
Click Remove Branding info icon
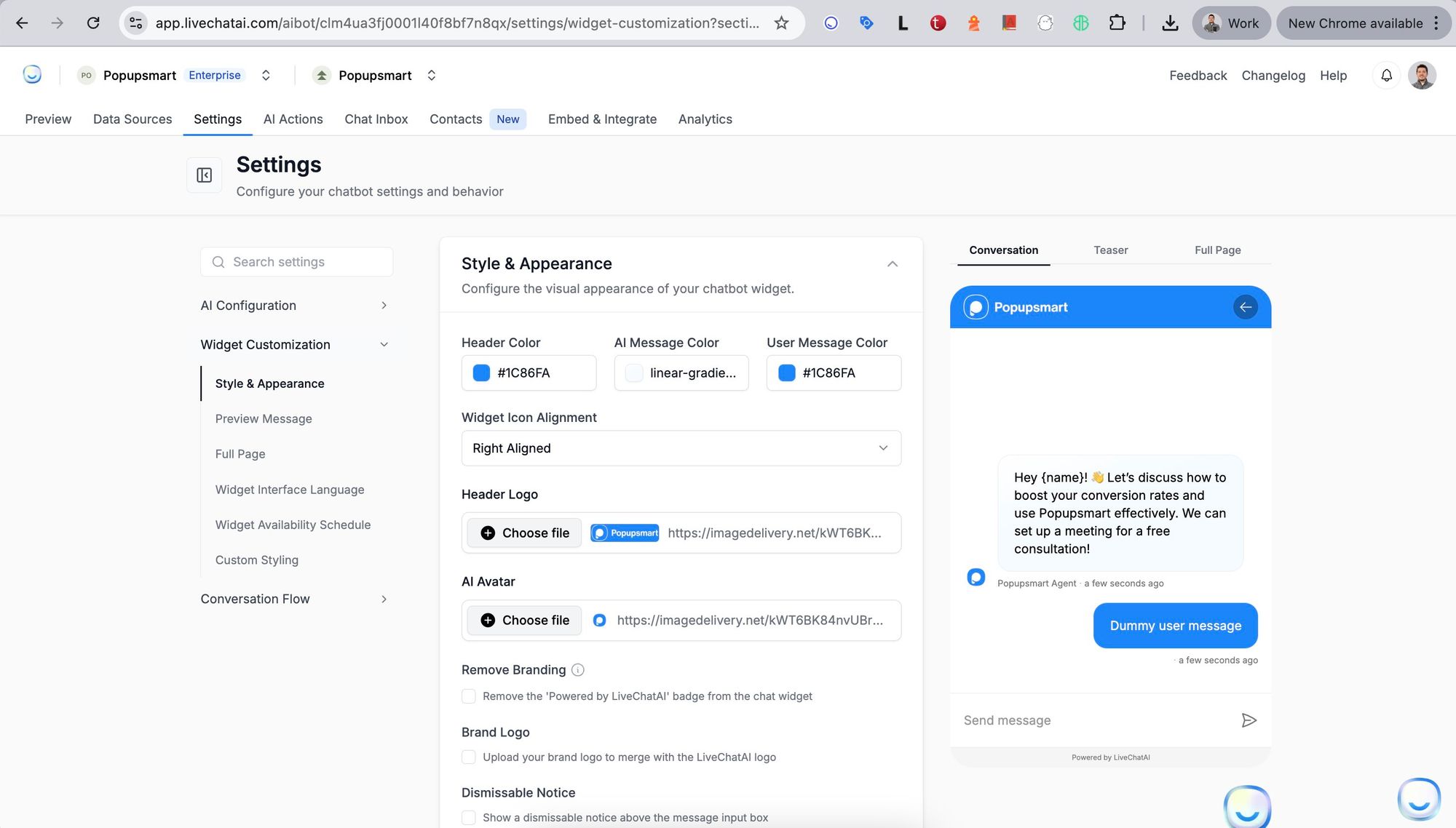pos(578,669)
